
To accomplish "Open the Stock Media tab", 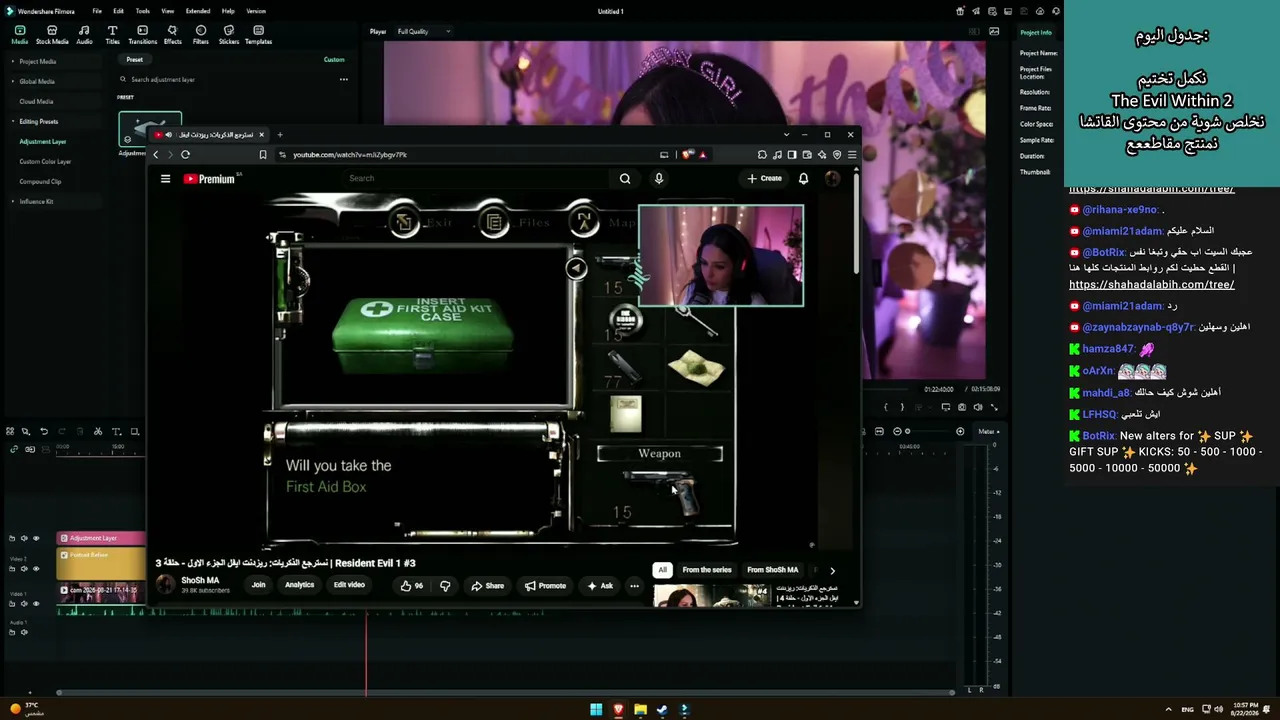I will click(x=52, y=35).
